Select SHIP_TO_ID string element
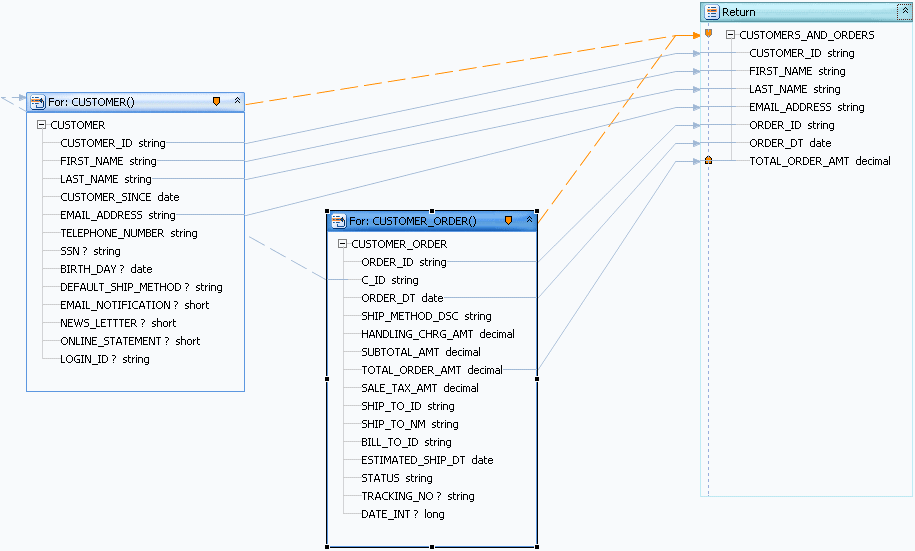The image size is (915, 551). tap(408, 406)
